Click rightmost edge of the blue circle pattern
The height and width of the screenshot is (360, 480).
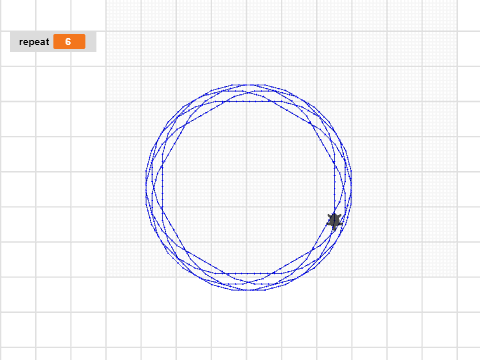point(351,187)
